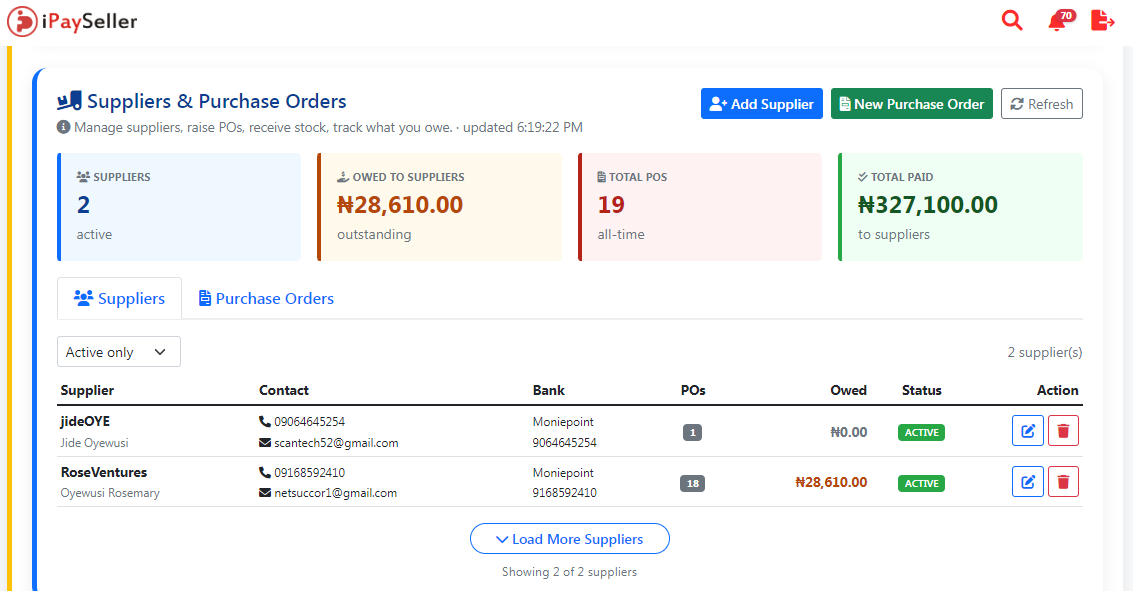This screenshot has width=1133, height=591.
Task: Delete the jideOYE supplier
Action: coord(1063,431)
